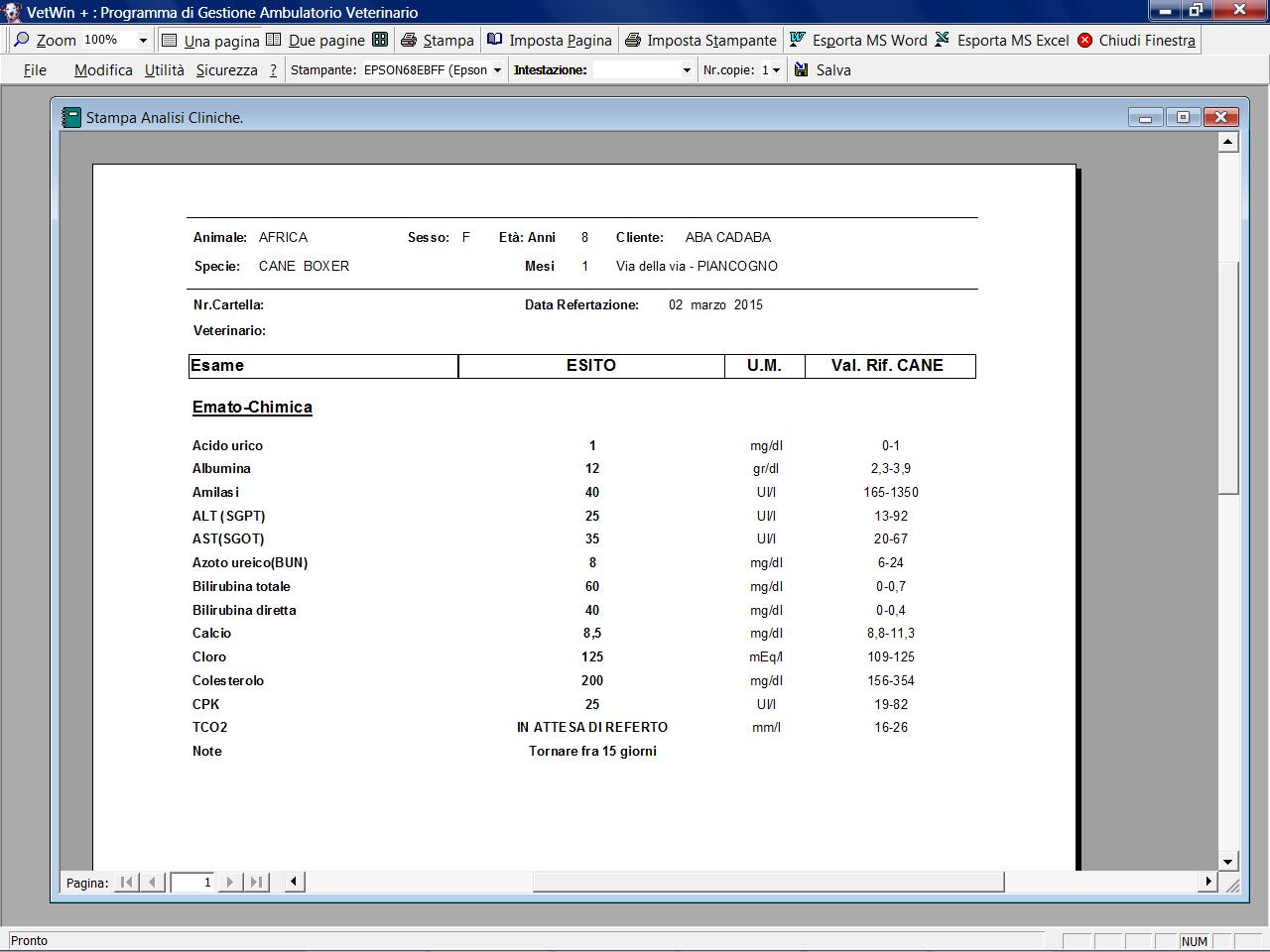Viewport: 1270px width, 952px height.
Task: Click the Albumina row label
Action: [x=221, y=468]
